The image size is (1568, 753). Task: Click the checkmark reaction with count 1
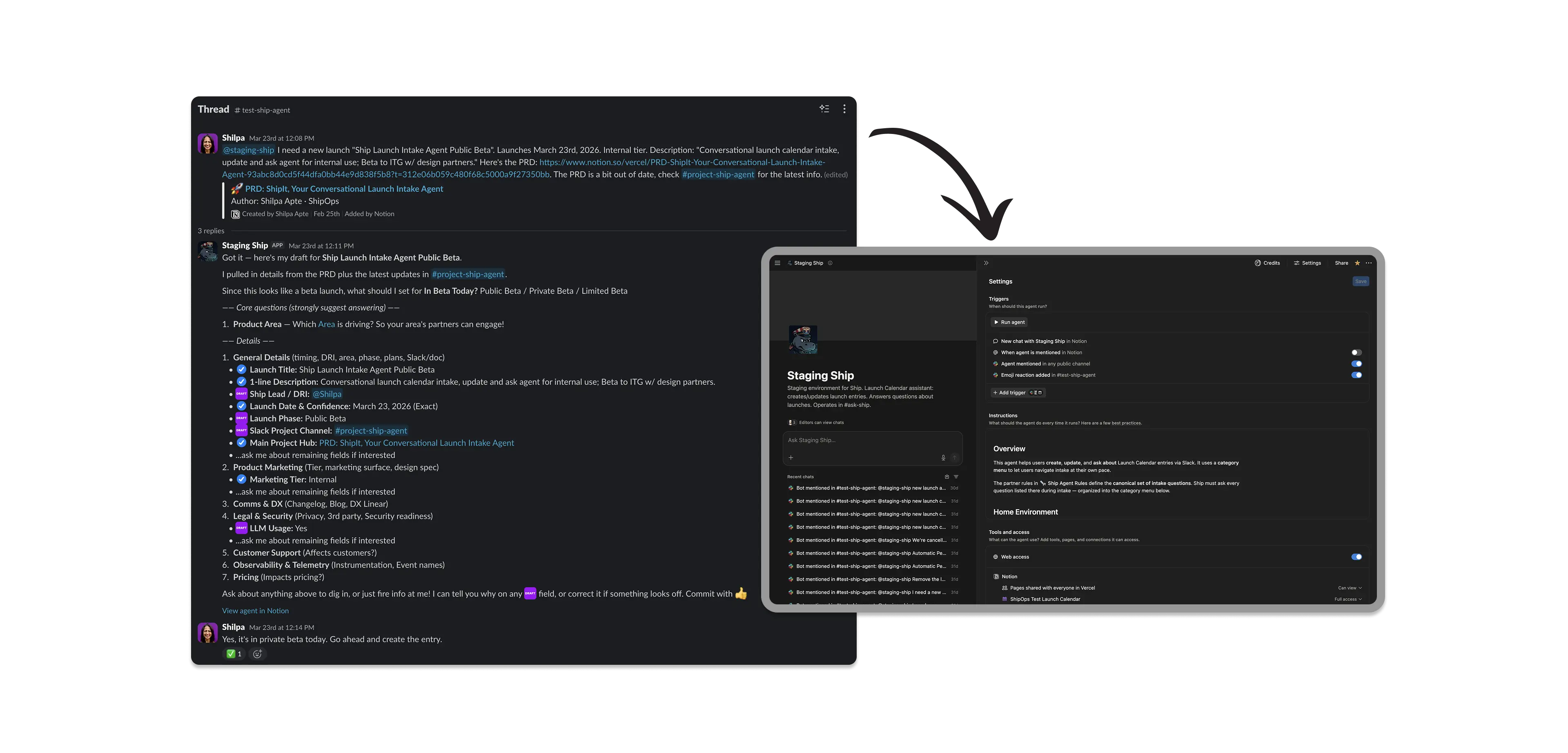[234, 654]
